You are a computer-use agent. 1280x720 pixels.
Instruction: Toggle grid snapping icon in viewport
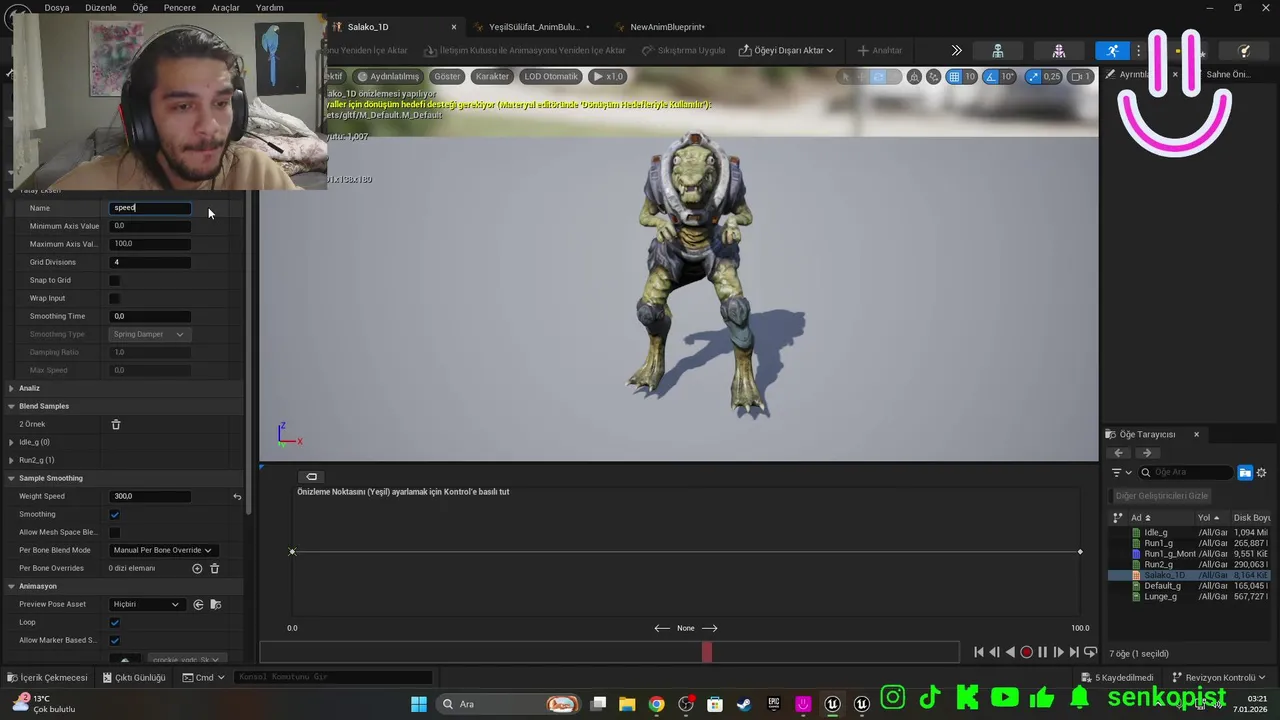(x=954, y=76)
